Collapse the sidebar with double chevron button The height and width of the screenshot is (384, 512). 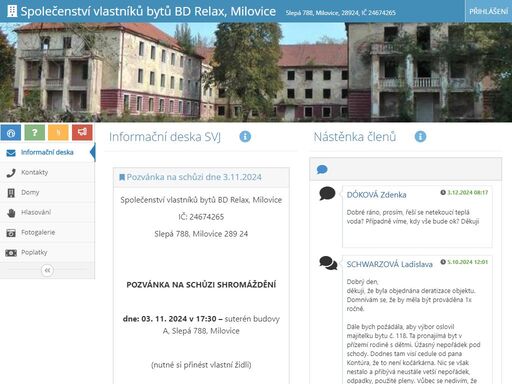tap(47, 270)
